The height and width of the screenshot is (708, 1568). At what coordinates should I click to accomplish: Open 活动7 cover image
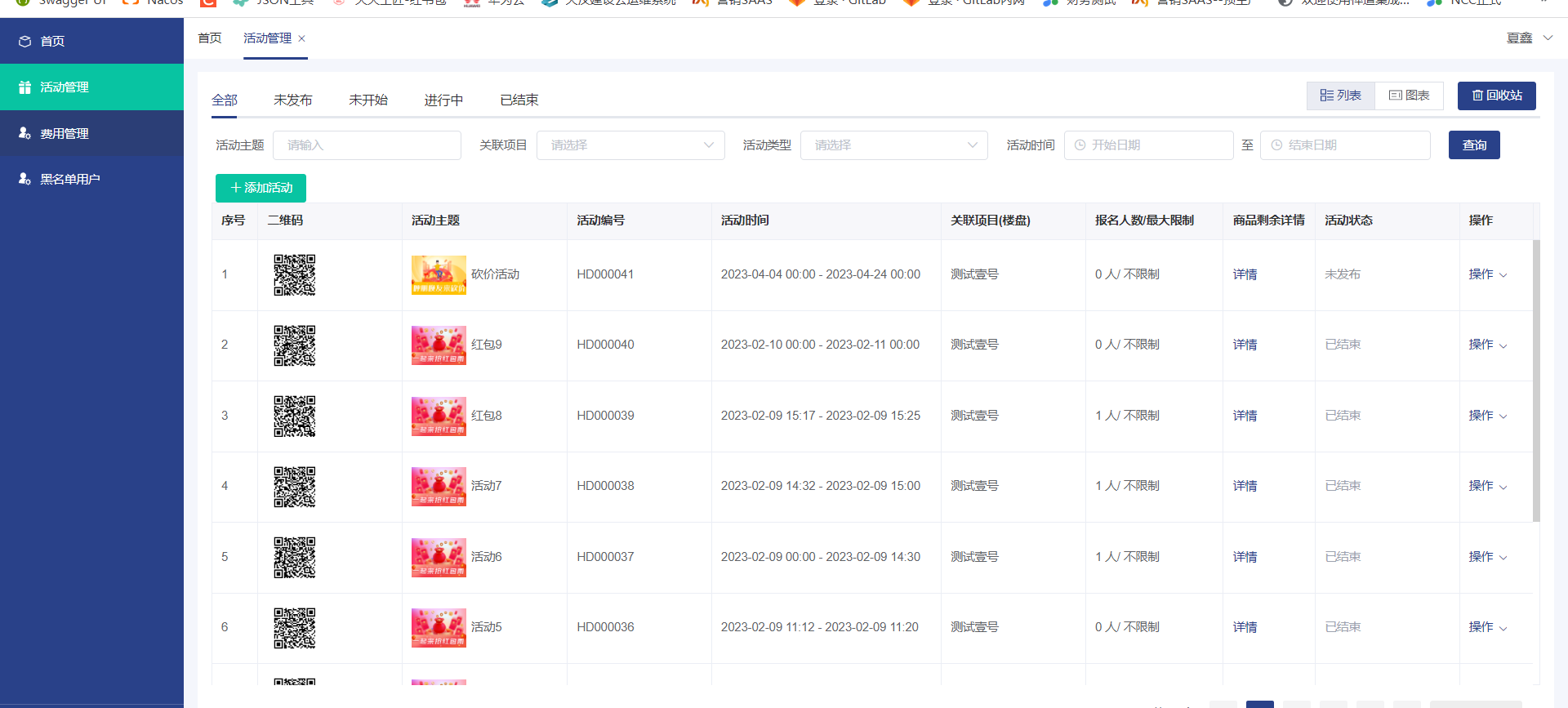439,487
